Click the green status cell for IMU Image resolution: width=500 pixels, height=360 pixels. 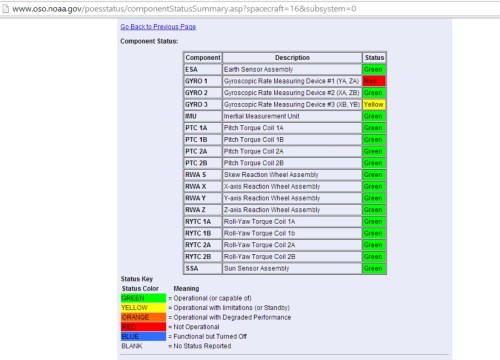coord(374,116)
